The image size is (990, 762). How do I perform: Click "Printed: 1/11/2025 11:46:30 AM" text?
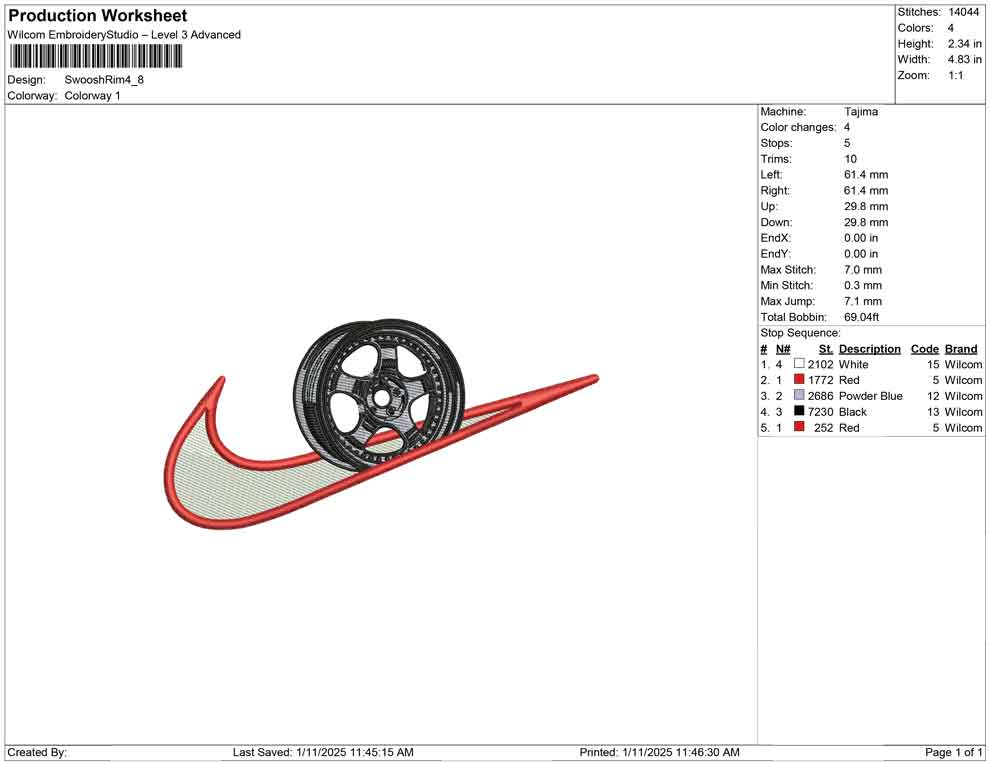pos(659,752)
